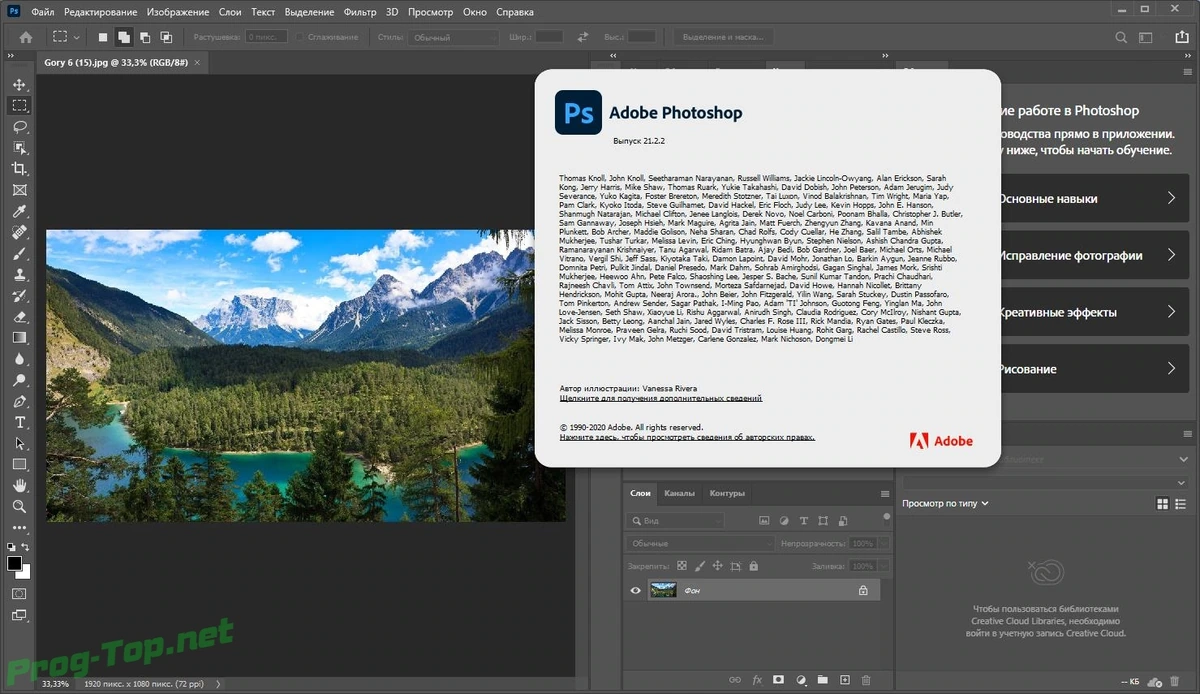
Task: Select the Clone Stamp tool
Action: [x=19, y=275]
